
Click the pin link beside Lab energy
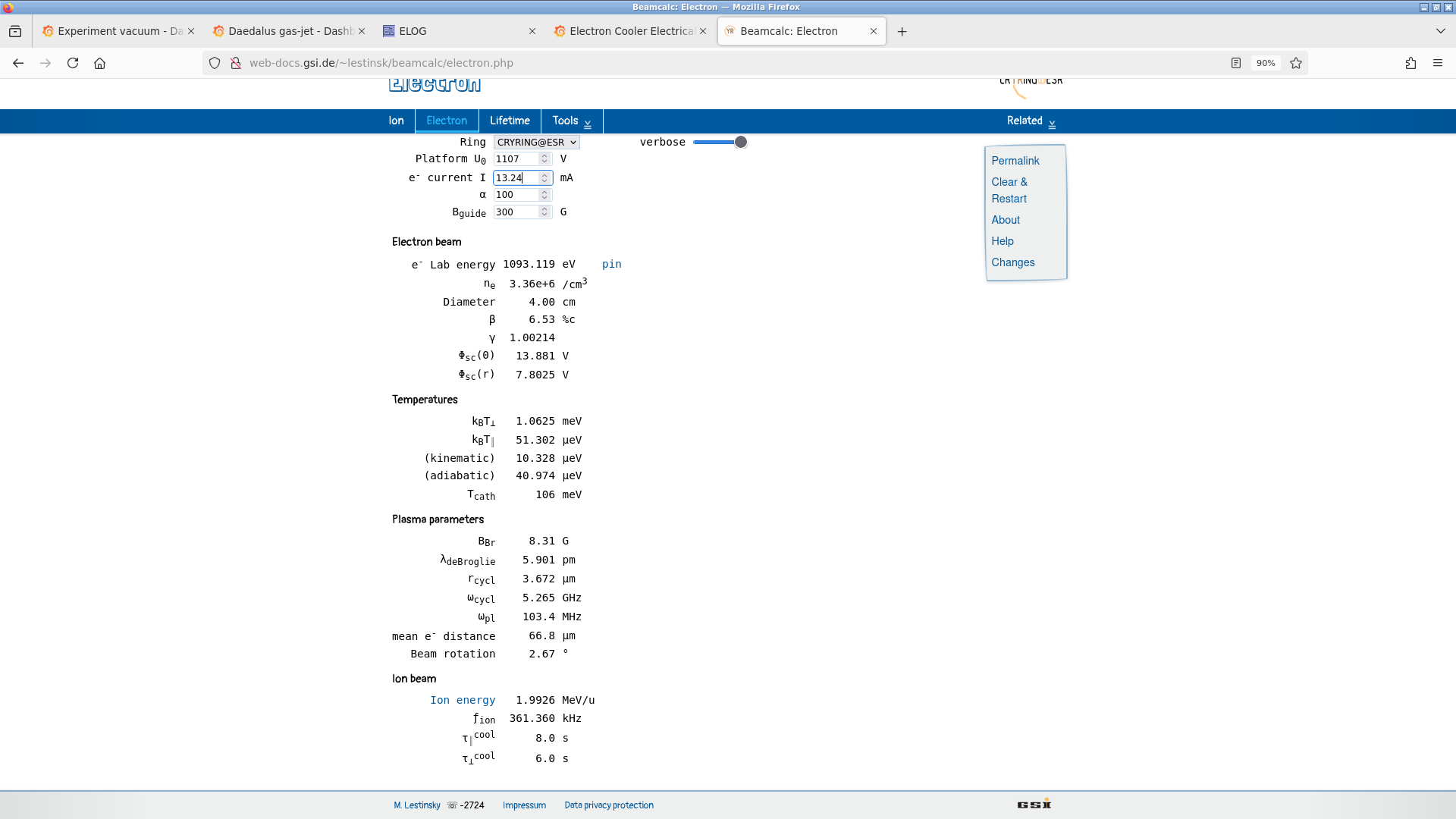[611, 264]
